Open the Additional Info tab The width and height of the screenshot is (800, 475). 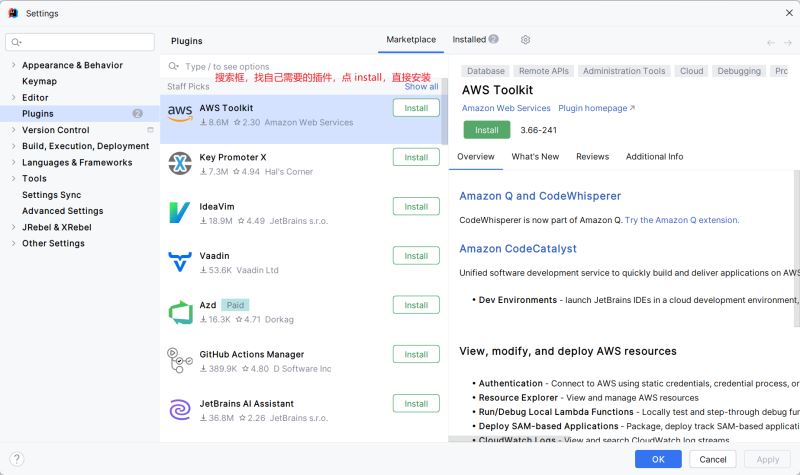pos(654,157)
